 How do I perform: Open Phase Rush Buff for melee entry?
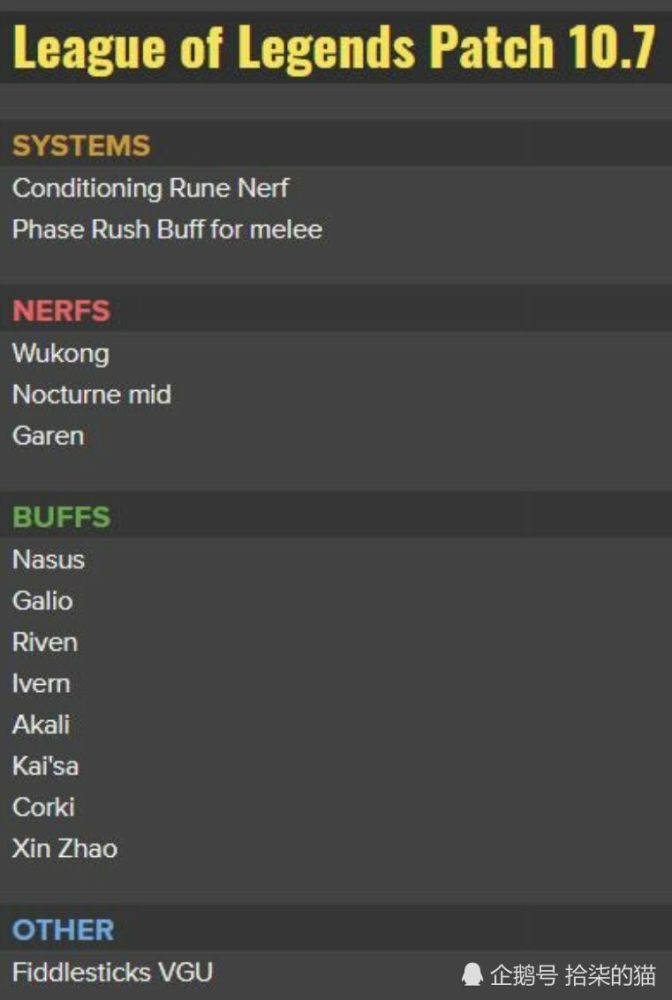[x=167, y=230]
